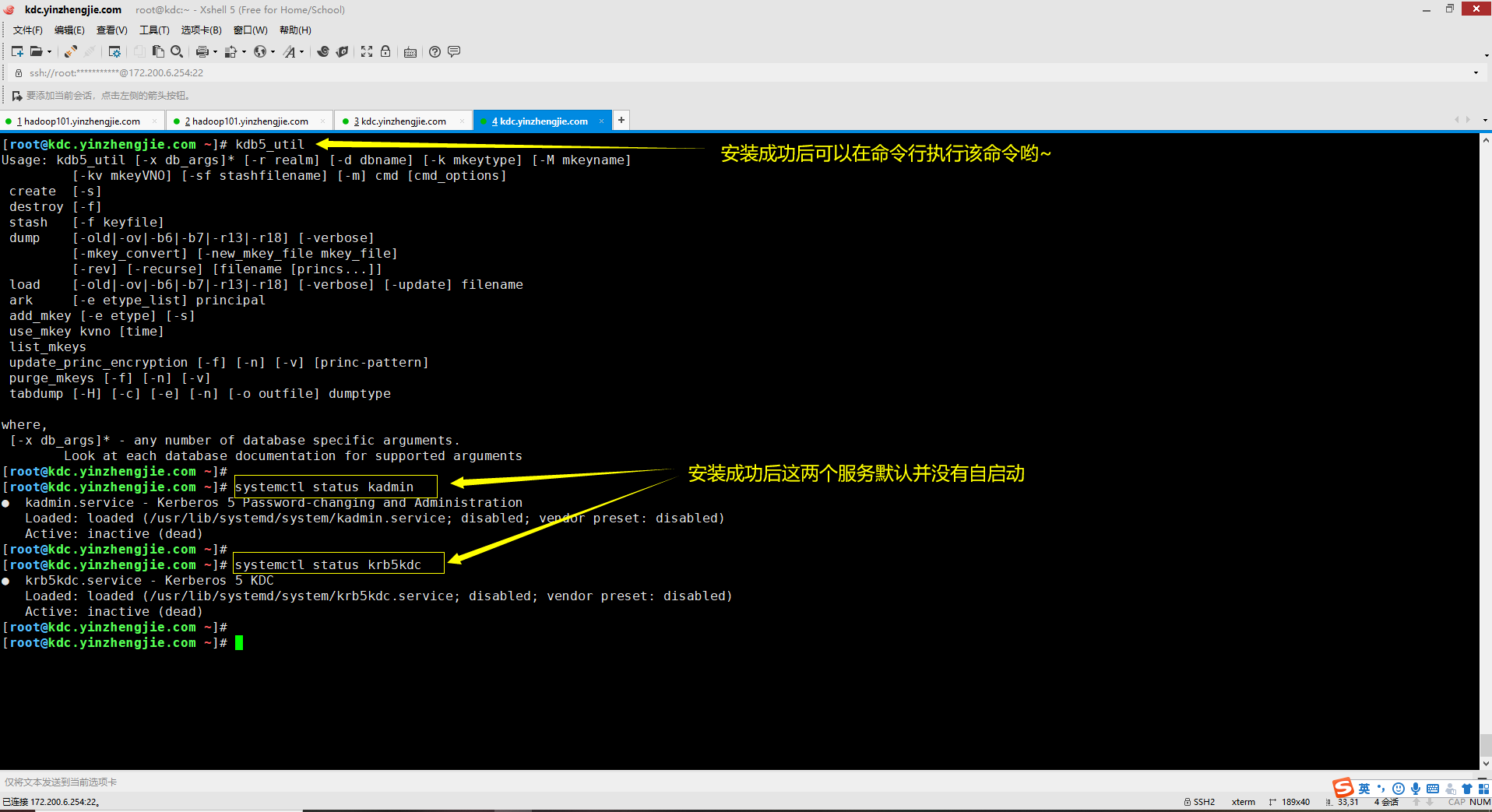This screenshot has width=1492, height=812.
Task: Open session properties gear icon
Action: (114, 51)
